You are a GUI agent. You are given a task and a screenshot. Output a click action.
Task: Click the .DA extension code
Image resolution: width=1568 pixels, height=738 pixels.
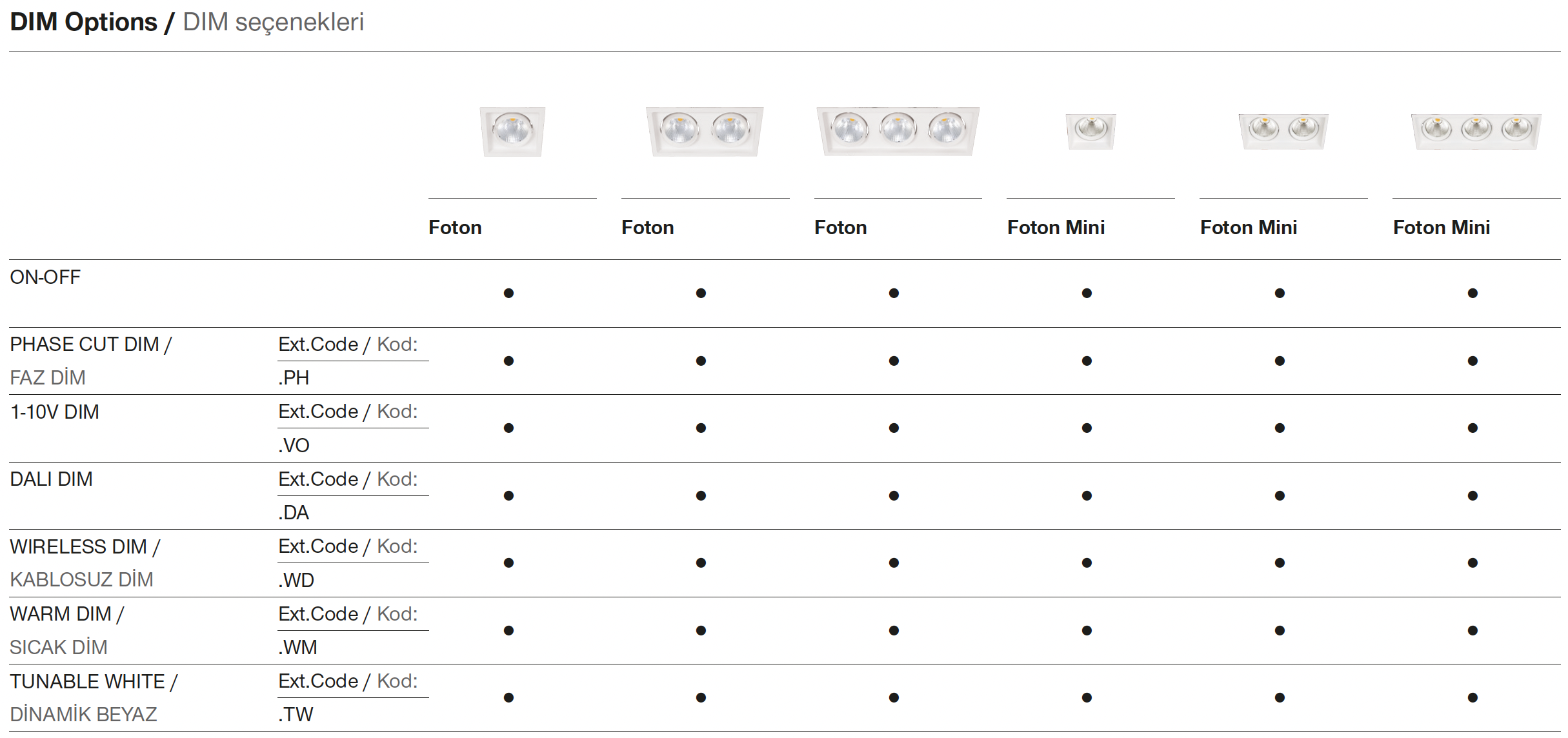click(294, 513)
